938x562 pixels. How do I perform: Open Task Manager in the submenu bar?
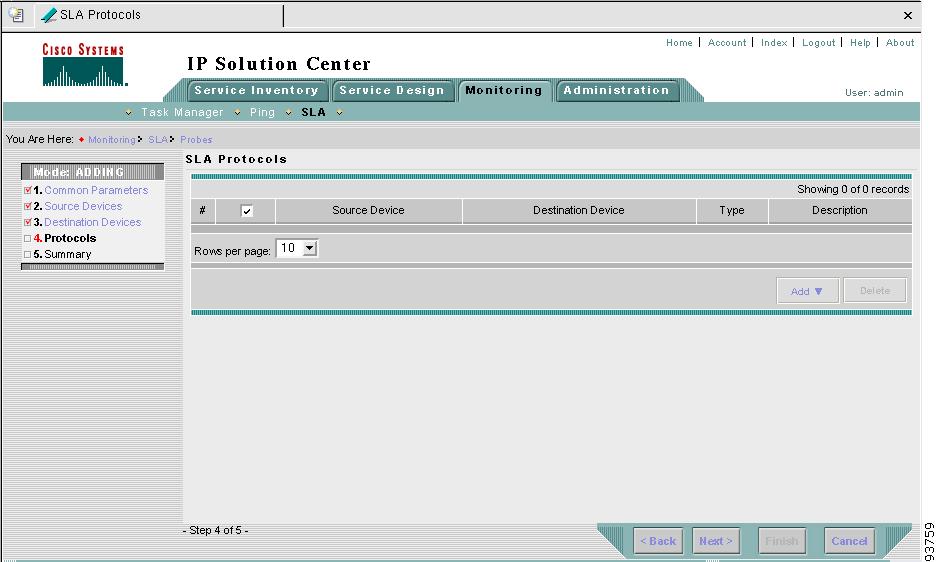(x=182, y=113)
